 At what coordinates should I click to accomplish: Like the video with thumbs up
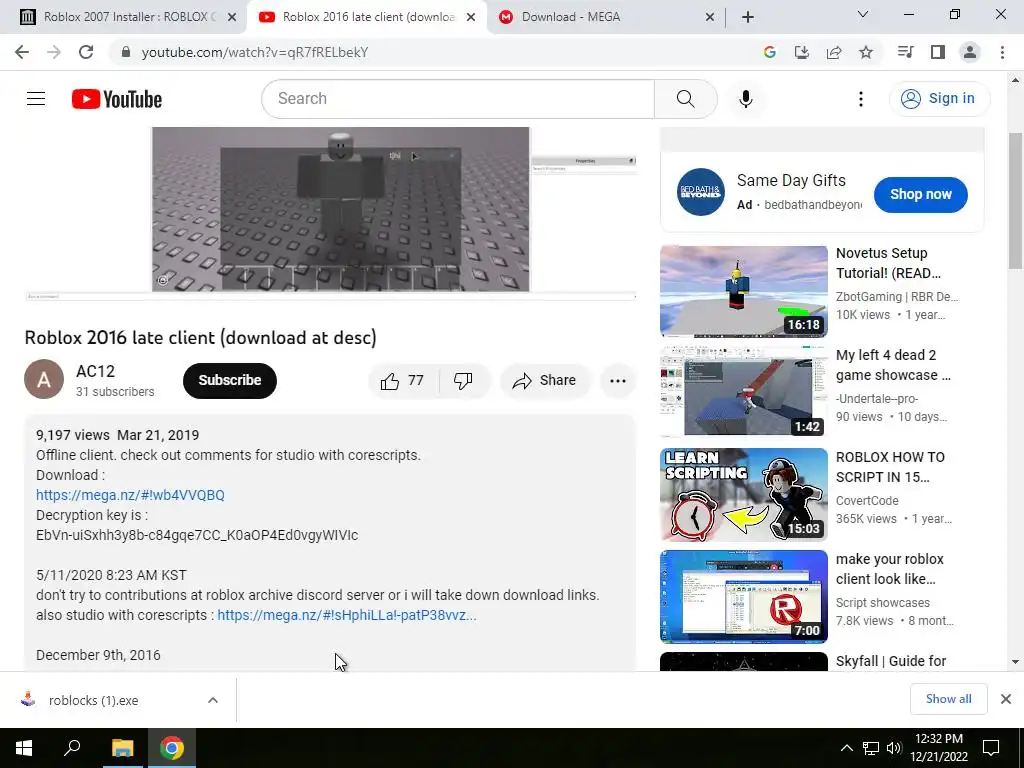click(402, 381)
